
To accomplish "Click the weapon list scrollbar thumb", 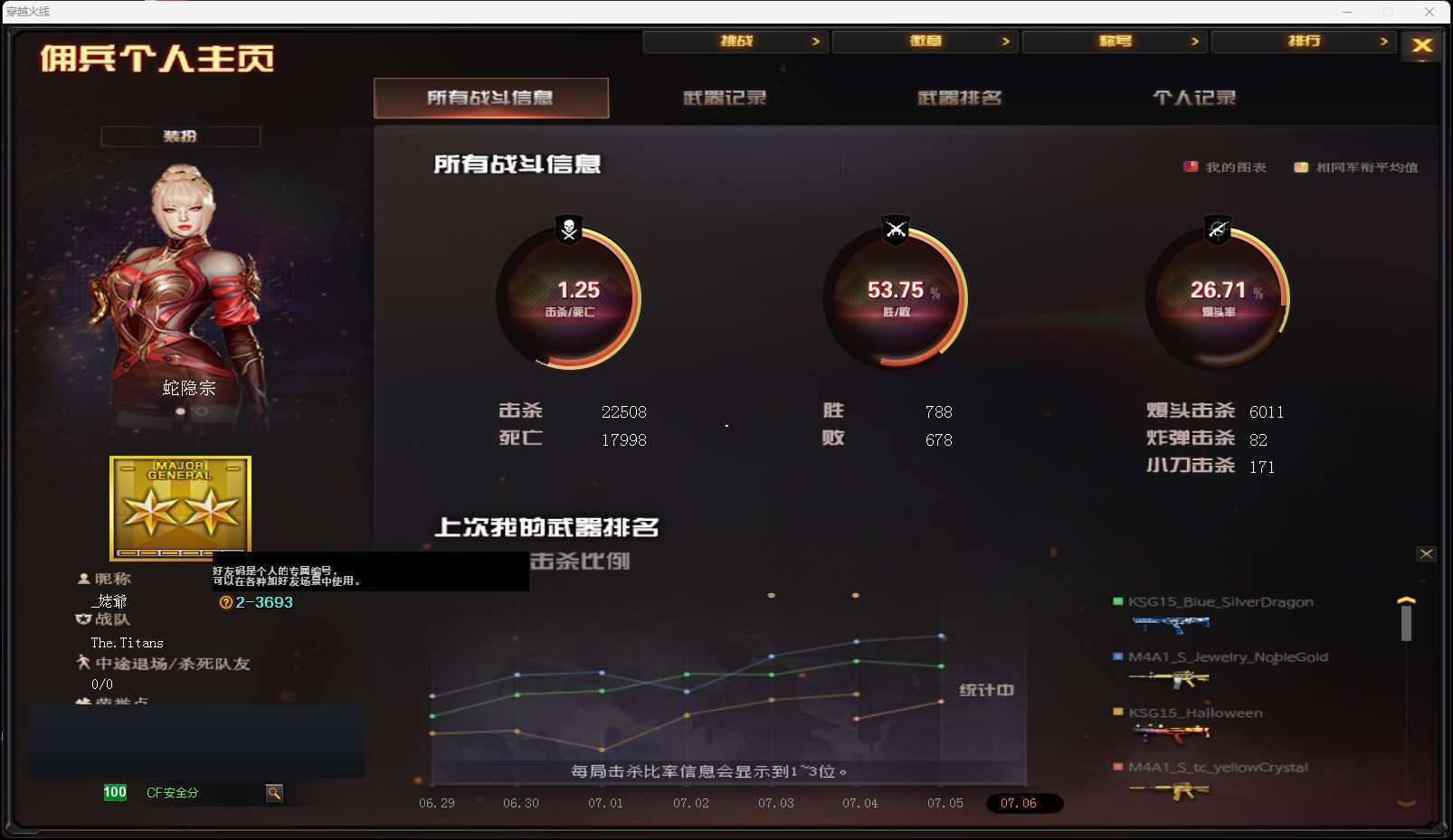I will (x=1406, y=622).
